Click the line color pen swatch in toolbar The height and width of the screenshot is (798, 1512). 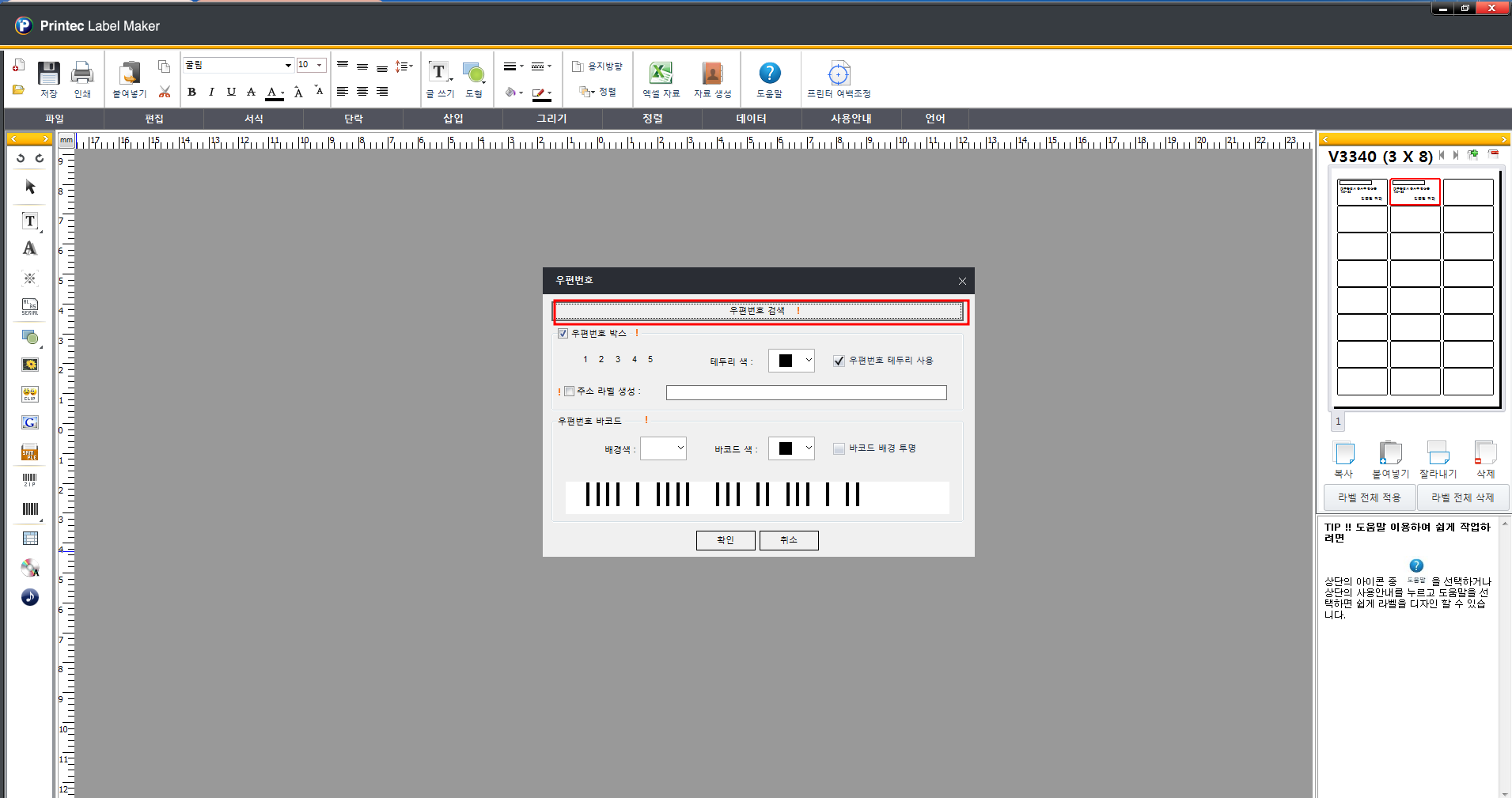[x=540, y=94]
